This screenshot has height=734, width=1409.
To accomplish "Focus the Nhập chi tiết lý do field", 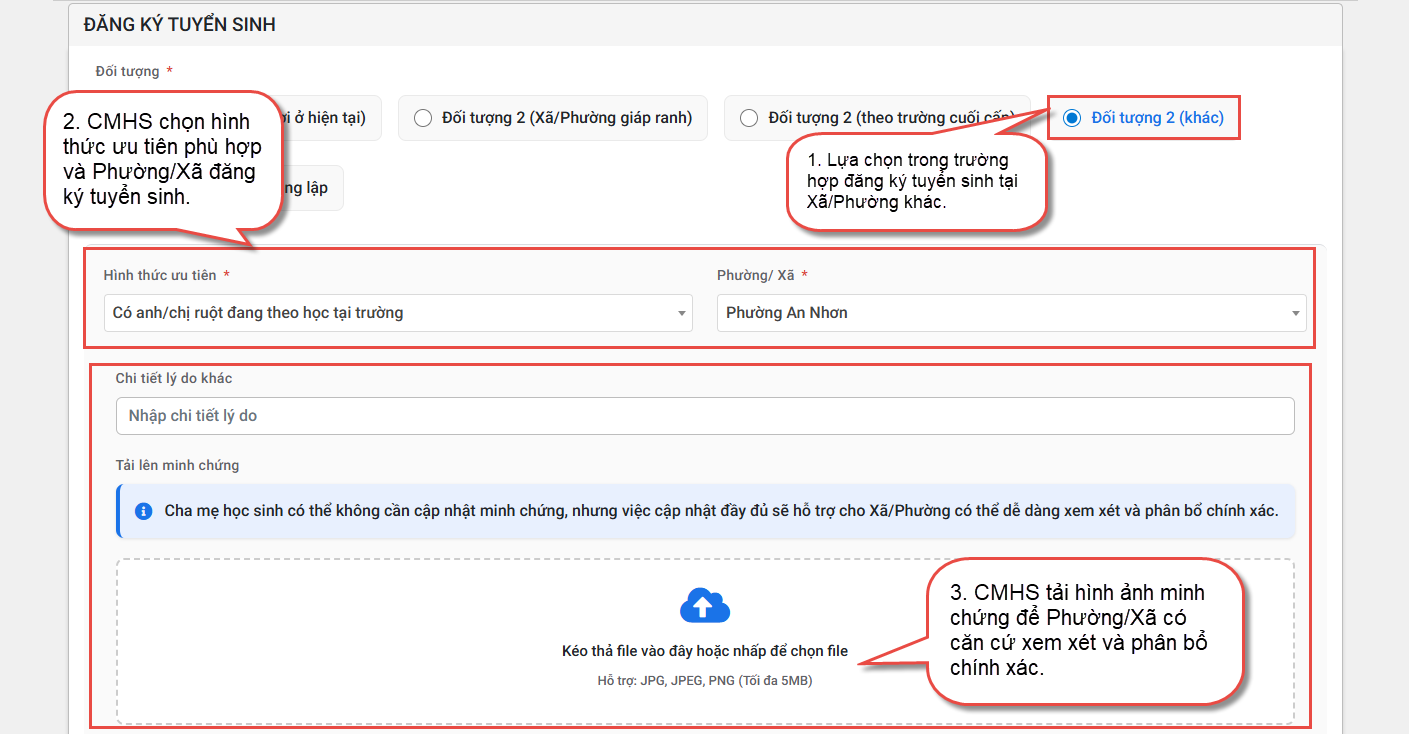I will (x=705, y=416).
